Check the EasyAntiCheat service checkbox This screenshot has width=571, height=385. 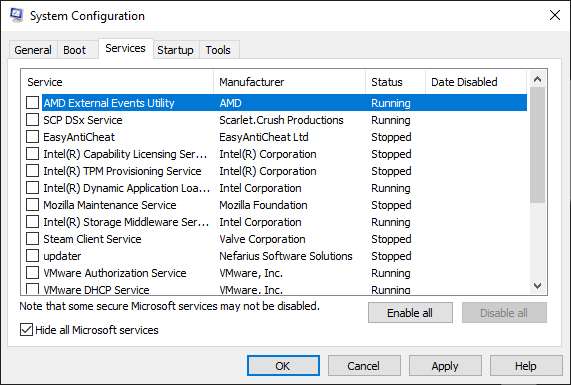[32, 137]
